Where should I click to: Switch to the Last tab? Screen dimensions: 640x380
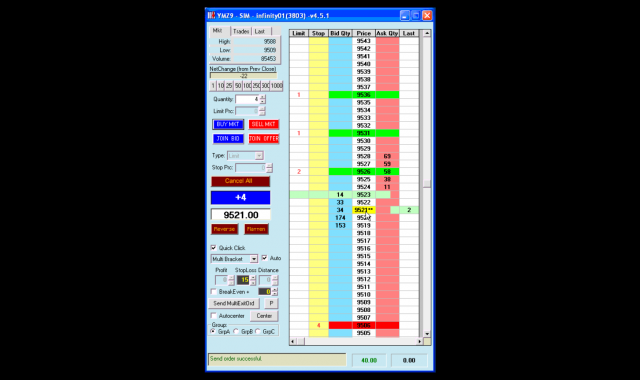click(x=260, y=31)
